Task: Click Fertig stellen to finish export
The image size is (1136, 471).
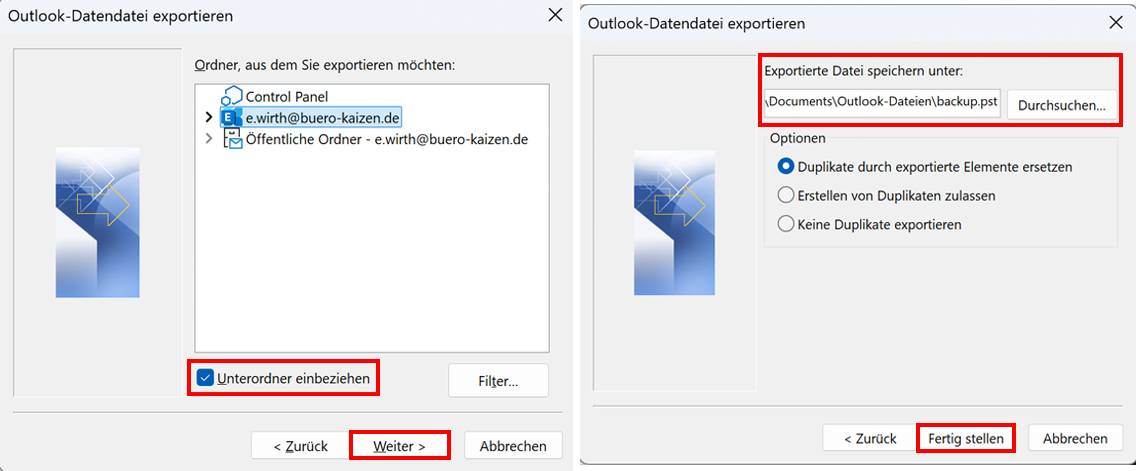Action: (965, 438)
